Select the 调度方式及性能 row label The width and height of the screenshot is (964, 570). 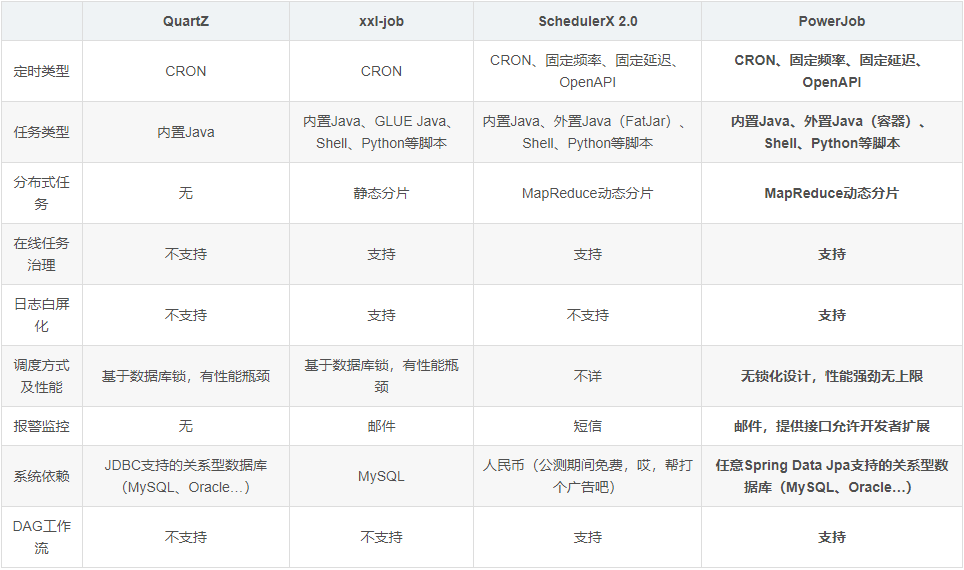[x=41, y=376]
